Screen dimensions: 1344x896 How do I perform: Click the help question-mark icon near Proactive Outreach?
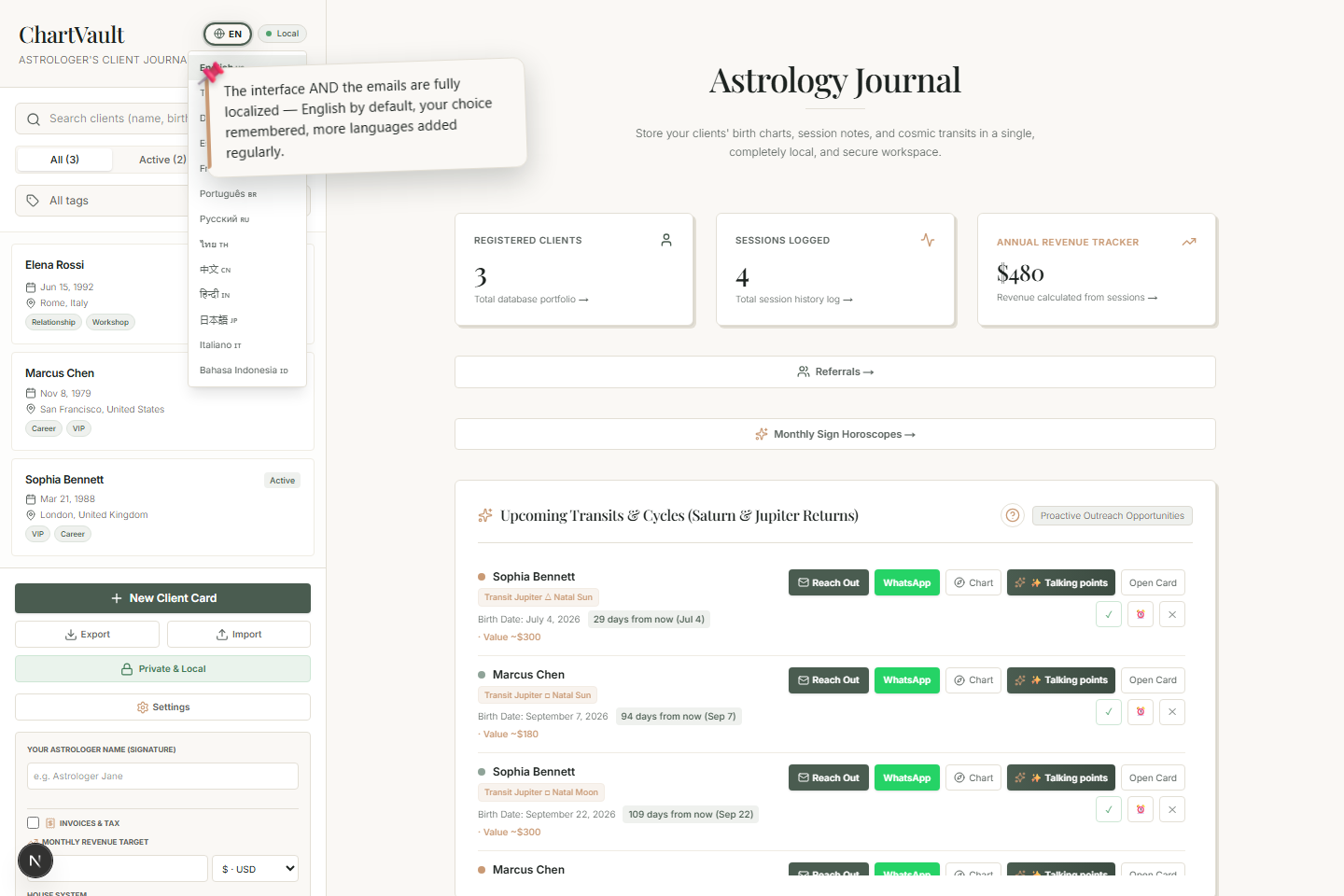[x=1013, y=515]
